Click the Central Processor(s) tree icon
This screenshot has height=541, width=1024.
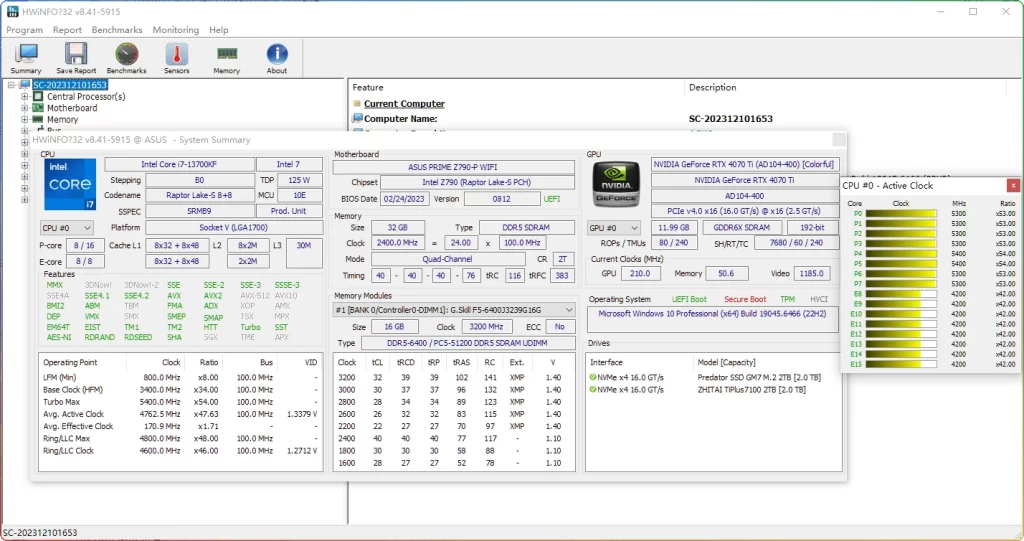[38, 96]
